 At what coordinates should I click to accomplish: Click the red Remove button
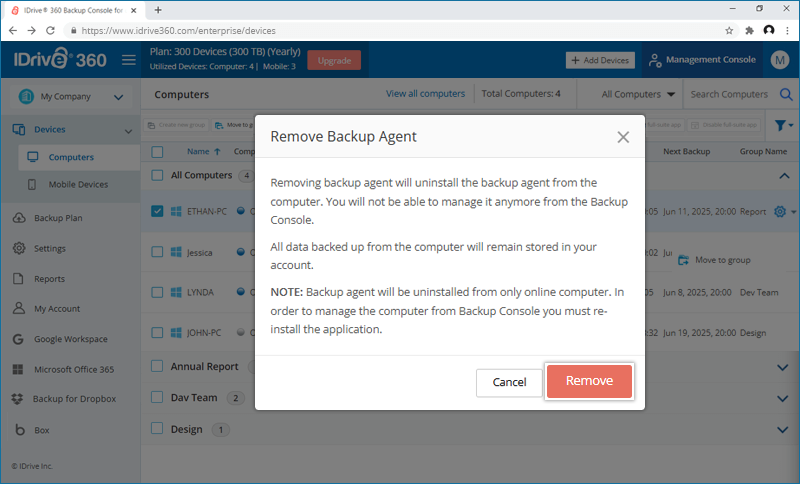pyautogui.click(x=589, y=381)
